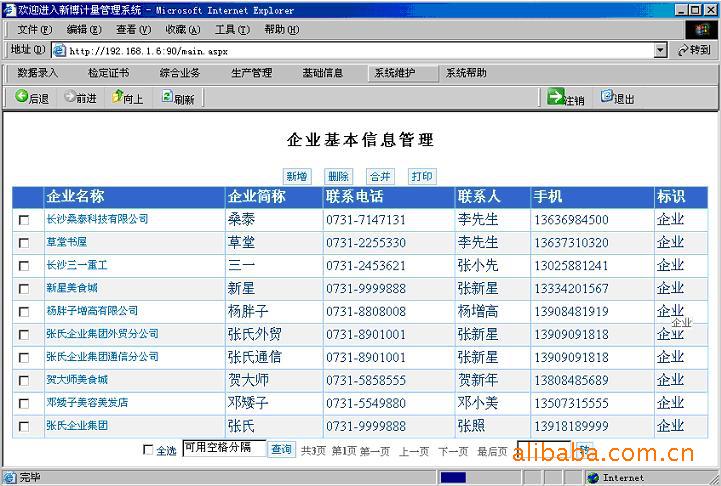Expand the address bar dropdown arrow
The width and height of the screenshot is (721, 486).
tap(660, 50)
